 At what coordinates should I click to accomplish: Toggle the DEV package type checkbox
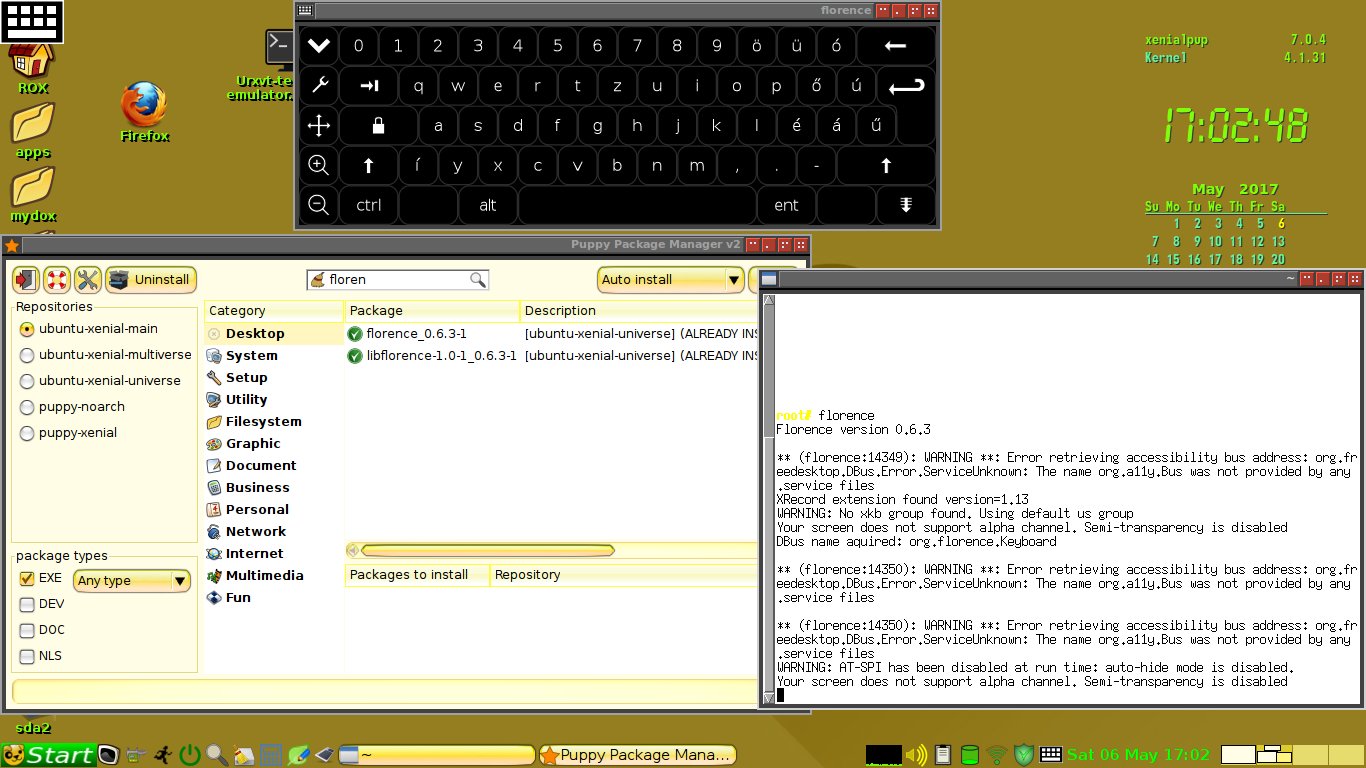27,604
